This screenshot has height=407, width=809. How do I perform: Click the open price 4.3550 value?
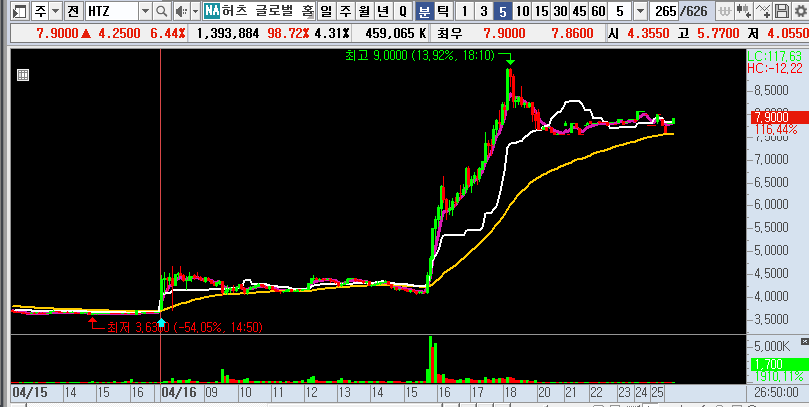[648, 34]
